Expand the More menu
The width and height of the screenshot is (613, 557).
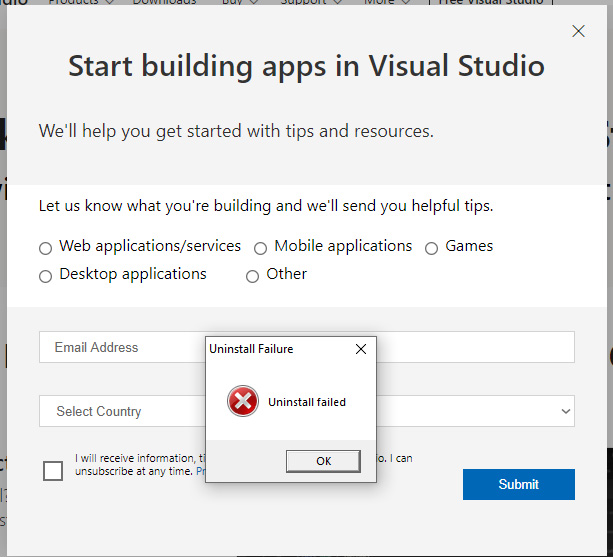pos(387,2)
